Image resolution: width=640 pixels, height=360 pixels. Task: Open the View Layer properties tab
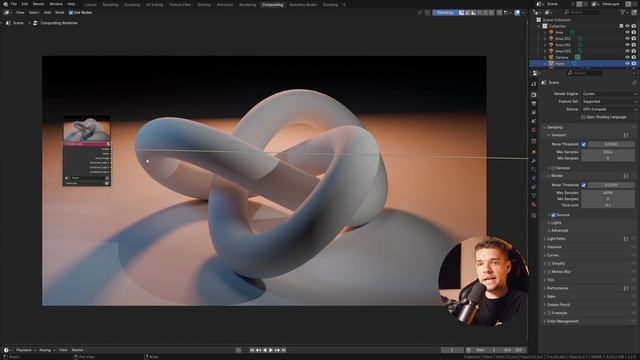(x=533, y=112)
